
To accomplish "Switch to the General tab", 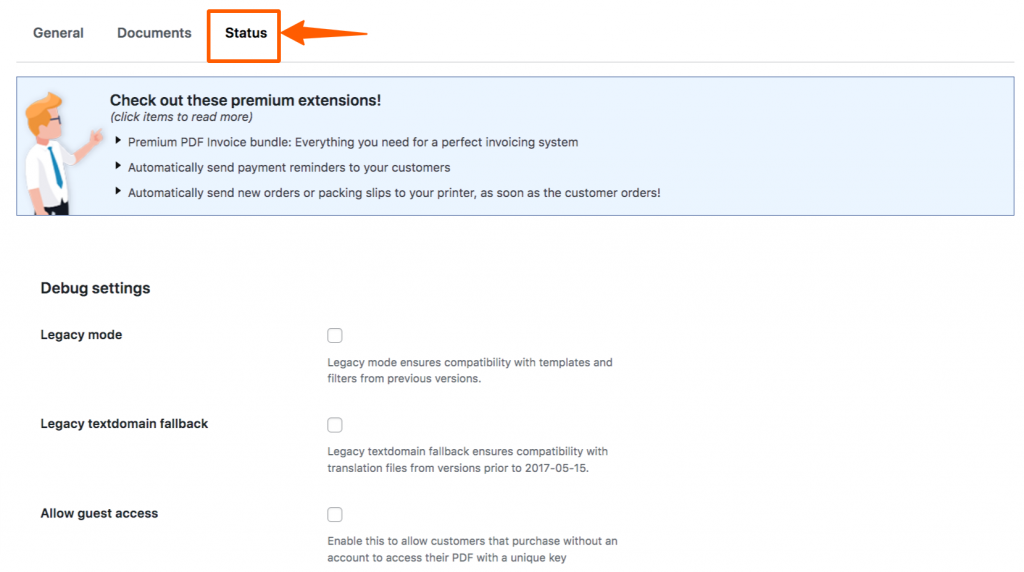I will coord(58,33).
